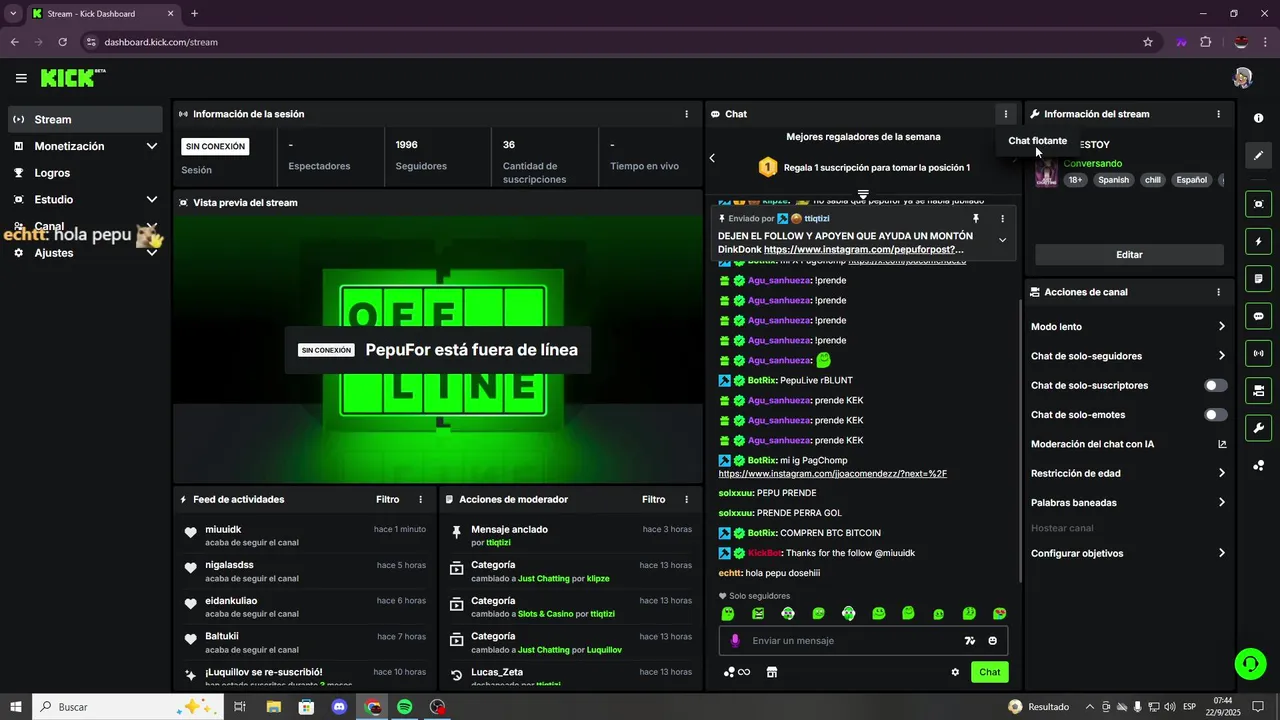Viewport: 1280px width, 720px height.
Task: Toggle Chat de solo-suscriptores switch
Action: point(1215,385)
